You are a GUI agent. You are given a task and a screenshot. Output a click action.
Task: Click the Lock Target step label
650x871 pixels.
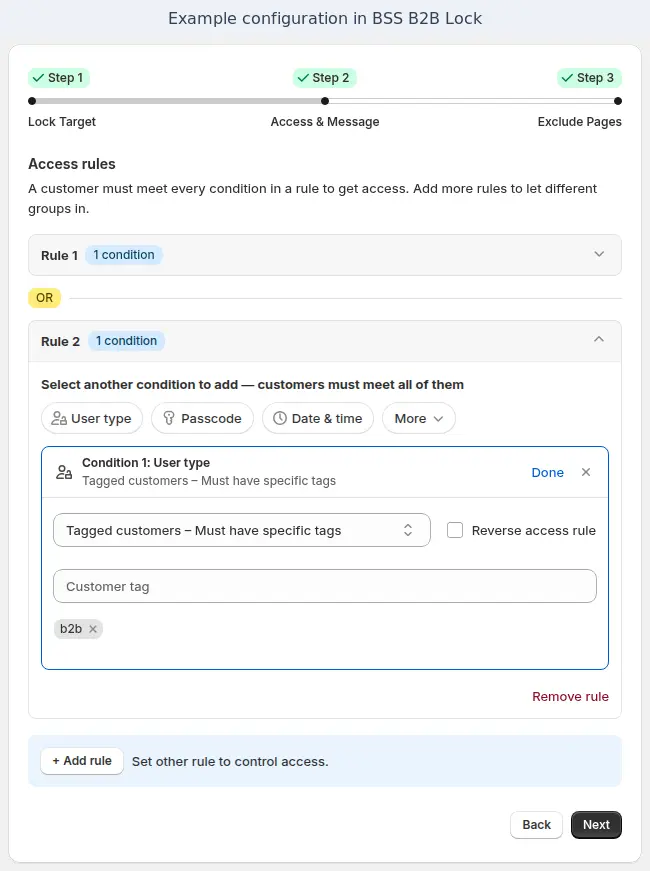[62, 122]
